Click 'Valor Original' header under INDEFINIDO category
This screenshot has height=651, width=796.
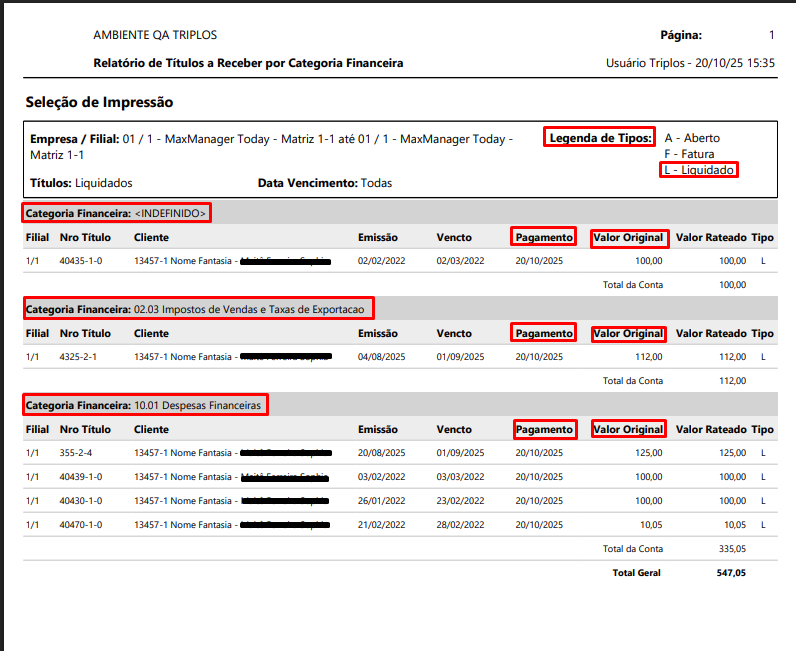[x=628, y=237]
